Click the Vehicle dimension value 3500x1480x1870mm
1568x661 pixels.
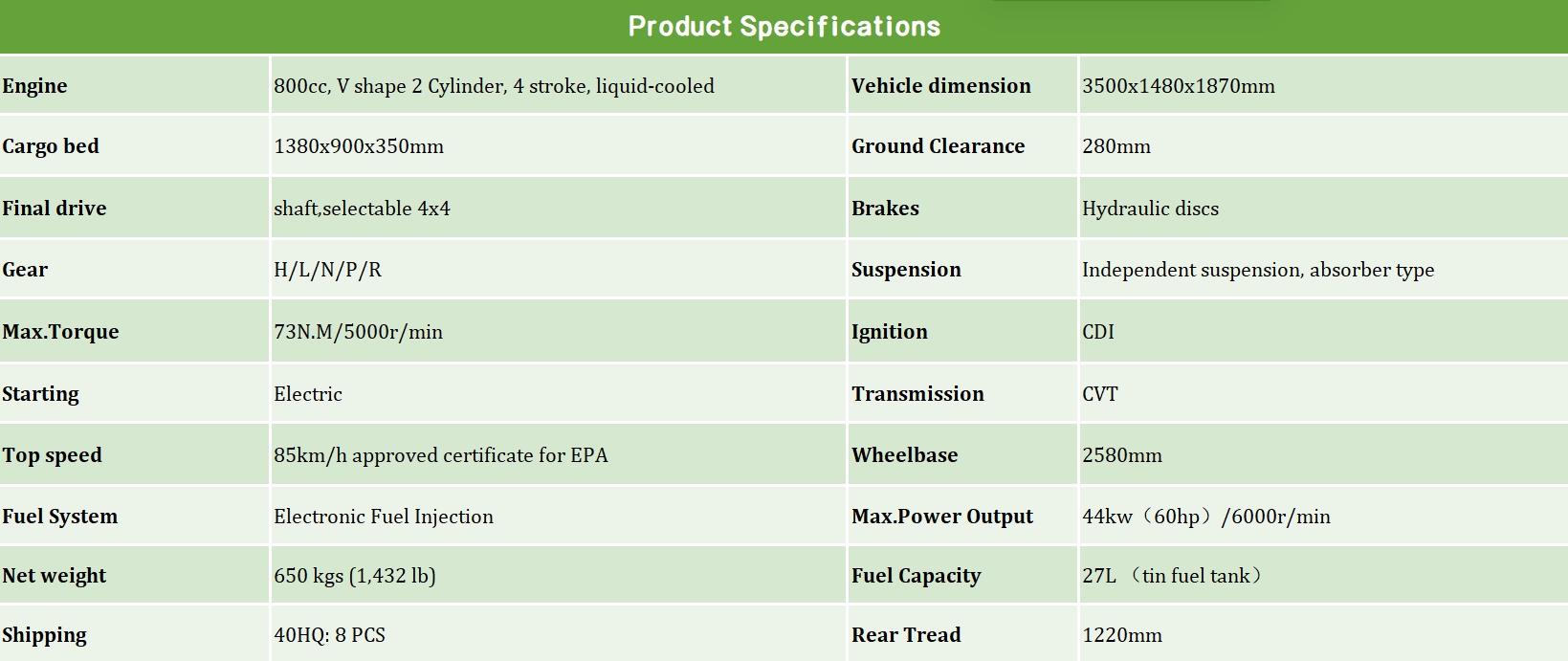(x=1179, y=86)
